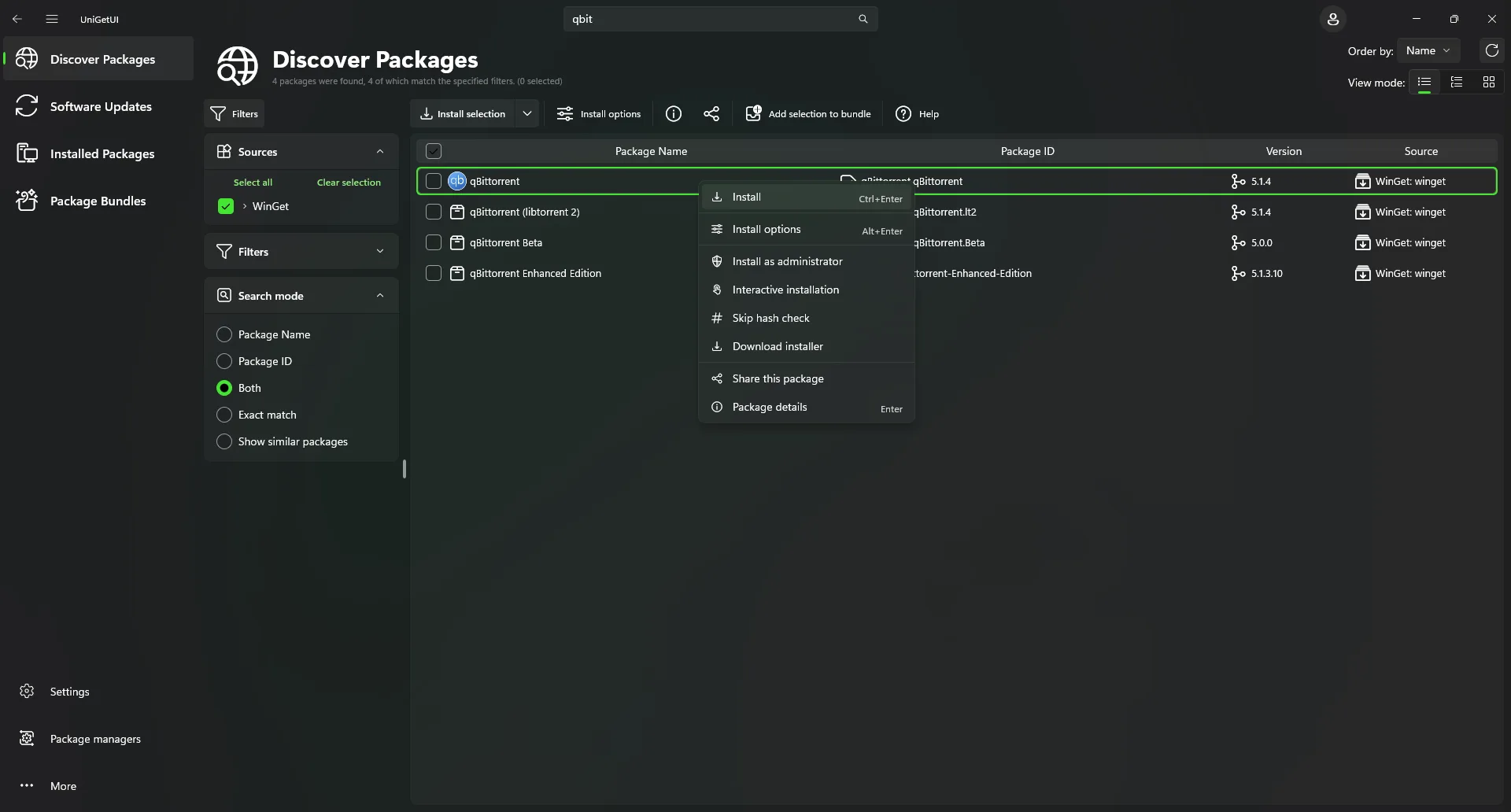Screen dimensions: 1511x812
Task: Reload packages with the refresh icon
Action: click(x=1491, y=50)
